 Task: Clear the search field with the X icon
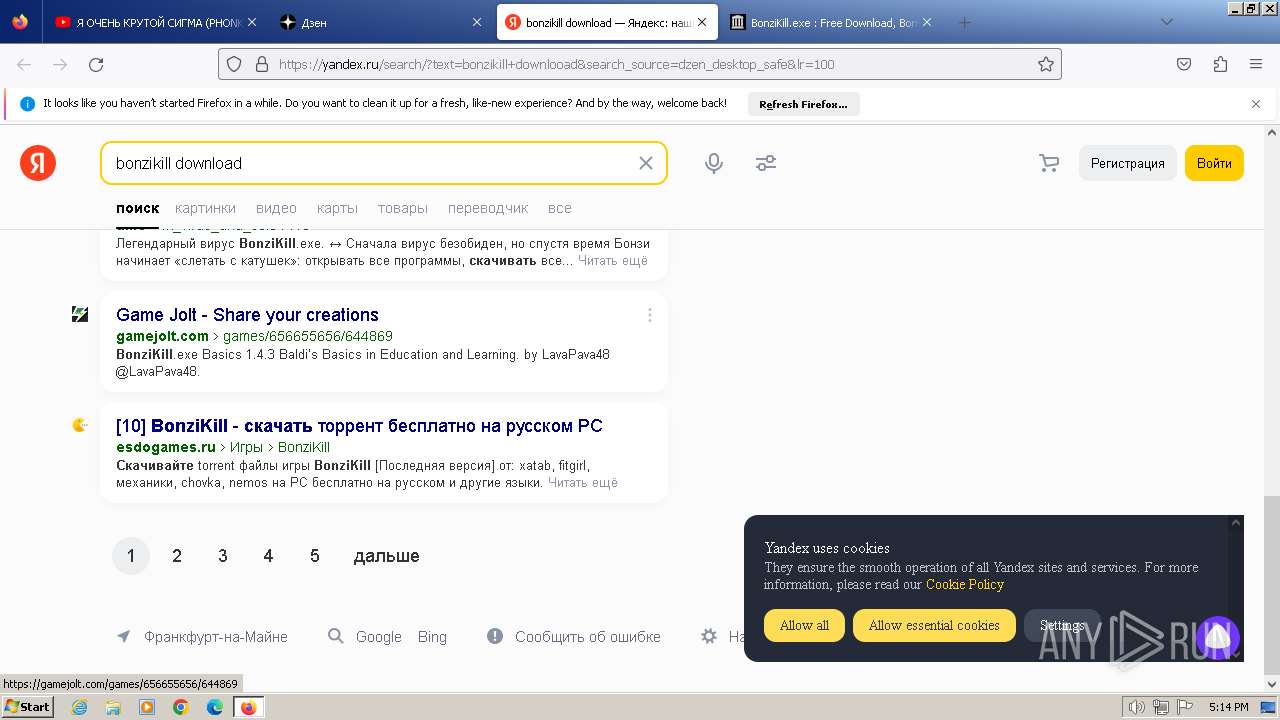(646, 163)
